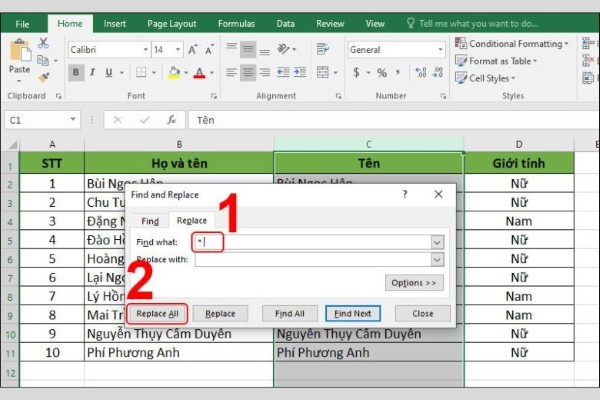Open the Page Layout ribbon tab
This screenshot has width=600, height=400.
pos(173,22)
